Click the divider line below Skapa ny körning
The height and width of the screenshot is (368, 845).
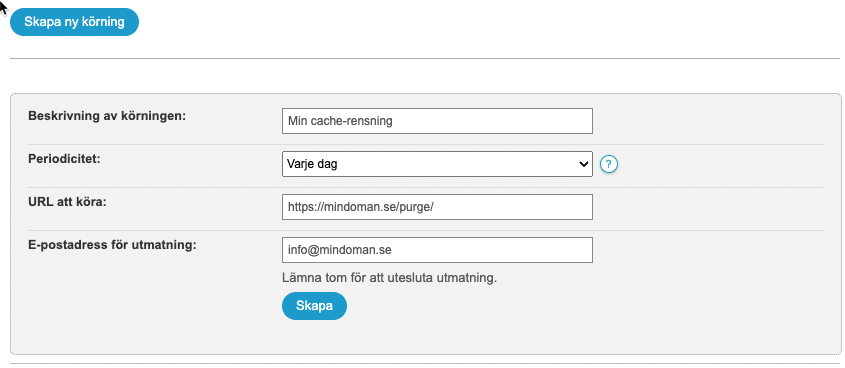click(x=425, y=58)
